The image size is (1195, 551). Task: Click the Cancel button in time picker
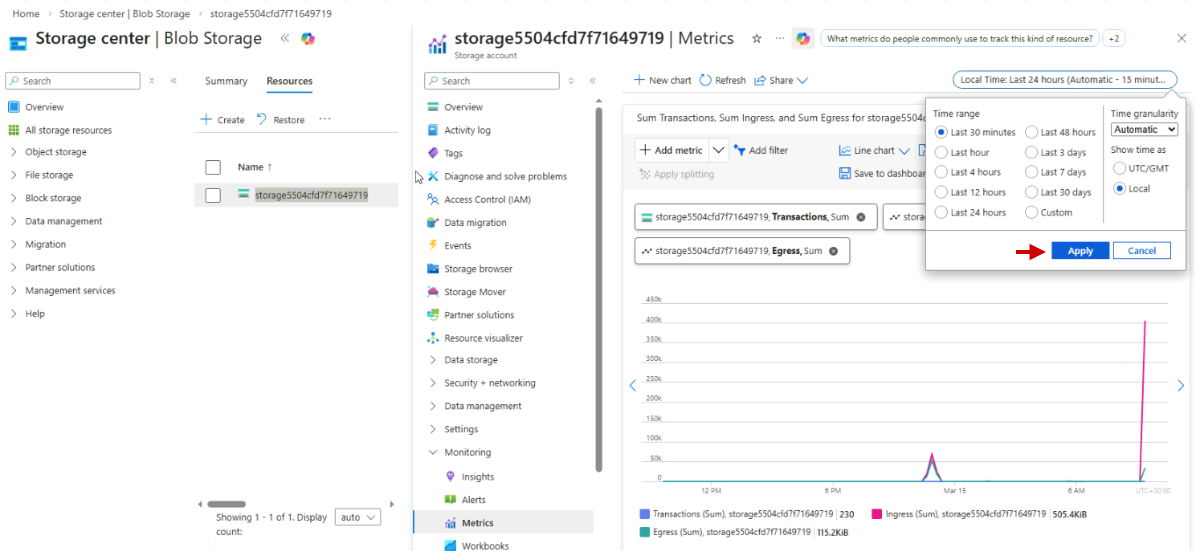click(x=1141, y=251)
